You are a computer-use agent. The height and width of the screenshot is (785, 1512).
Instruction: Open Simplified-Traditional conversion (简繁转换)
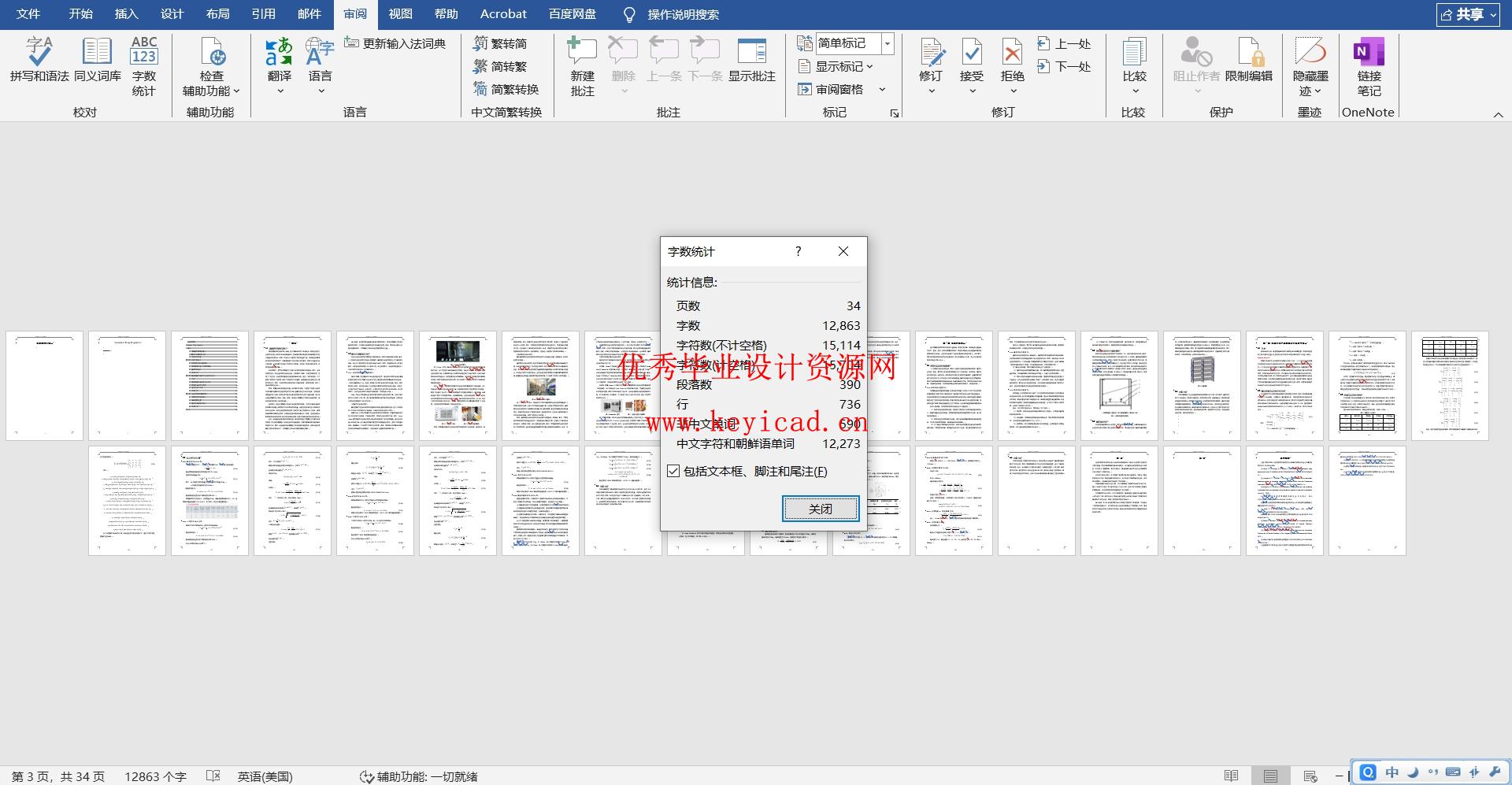click(506, 89)
